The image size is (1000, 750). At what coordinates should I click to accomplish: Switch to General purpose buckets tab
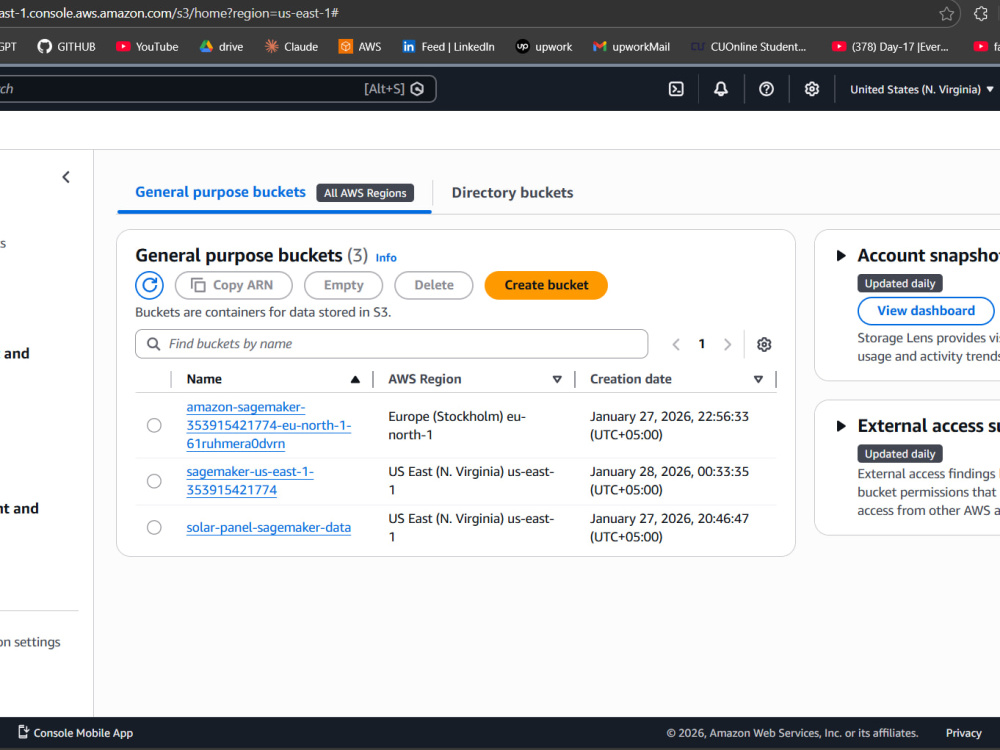(x=220, y=193)
